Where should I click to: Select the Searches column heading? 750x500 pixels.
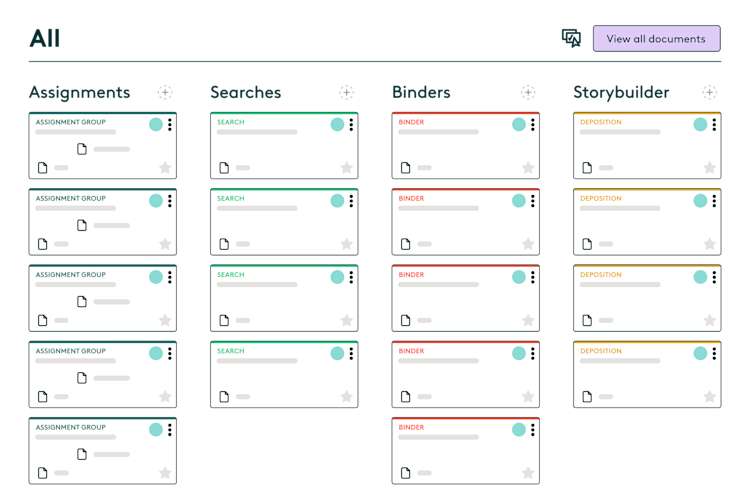245,93
